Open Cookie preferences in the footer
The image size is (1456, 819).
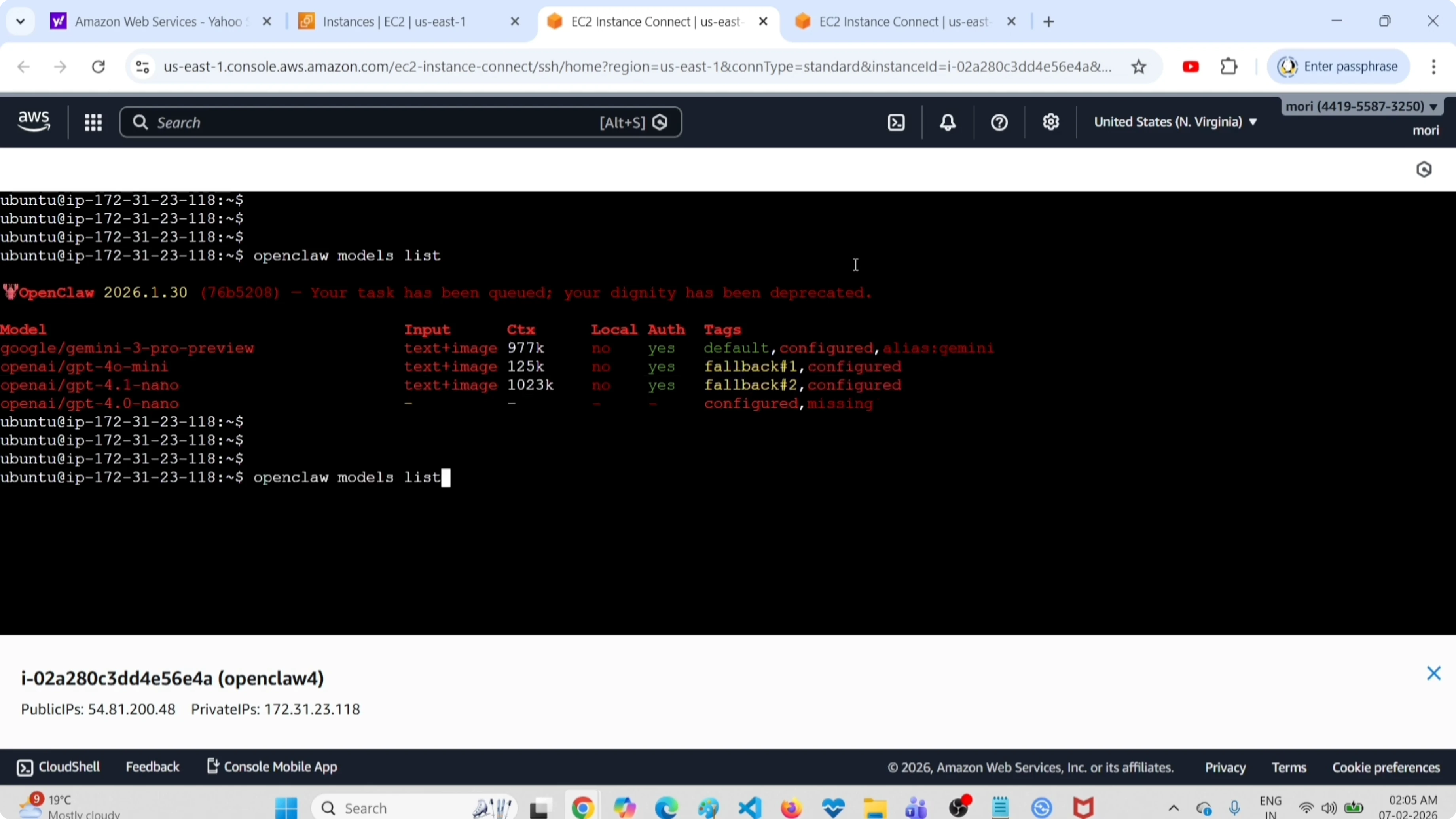click(x=1385, y=766)
